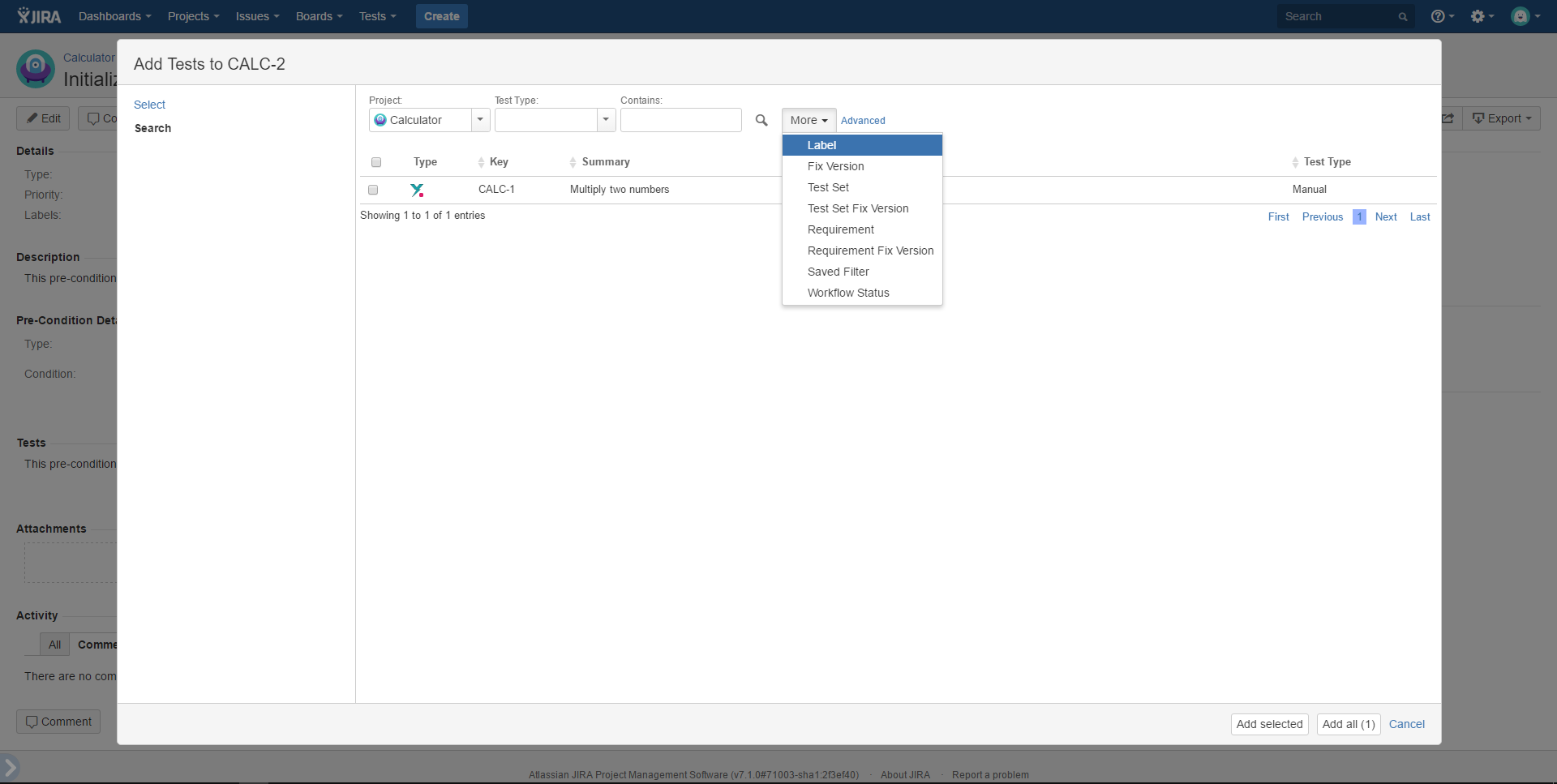Select the All activity tab

54,645
